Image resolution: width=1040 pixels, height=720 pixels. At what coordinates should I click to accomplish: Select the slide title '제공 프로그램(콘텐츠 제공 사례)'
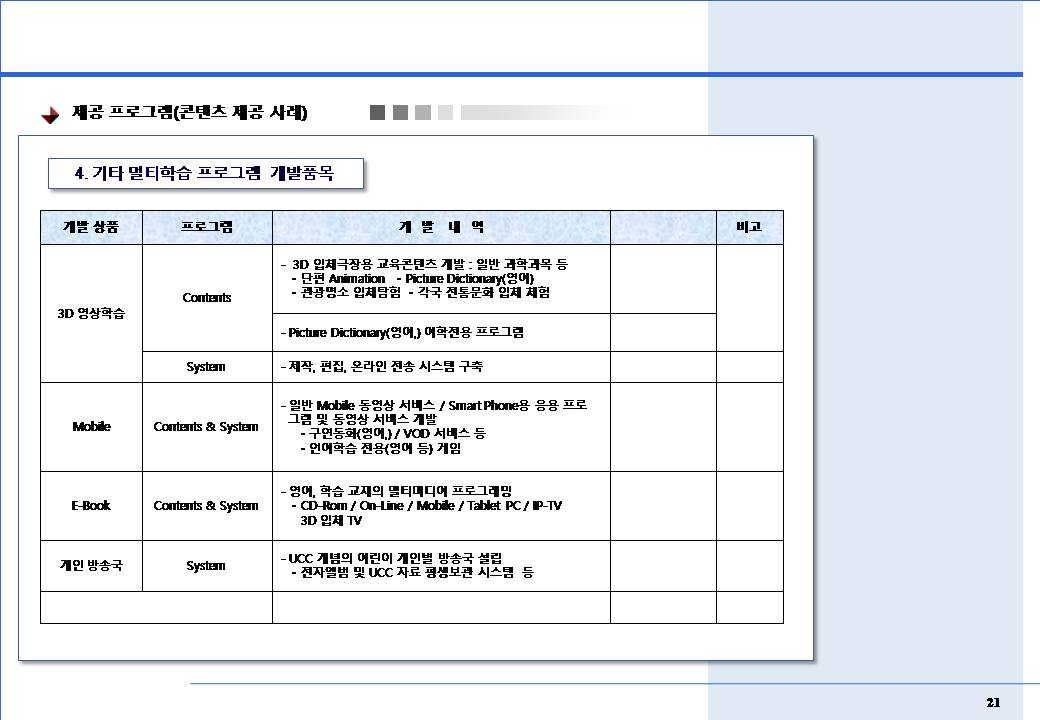[190, 113]
